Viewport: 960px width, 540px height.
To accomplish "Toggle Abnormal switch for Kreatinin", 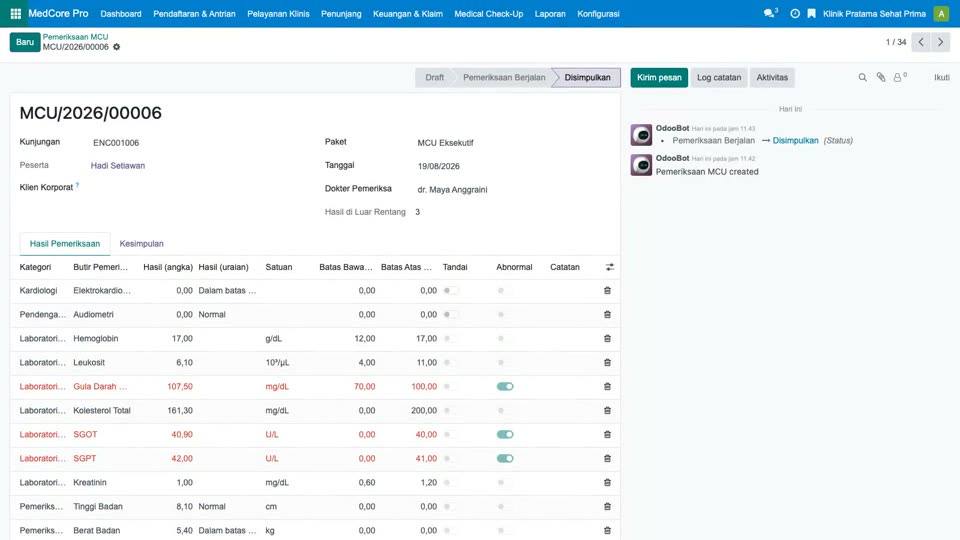I will tap(505, 482).
